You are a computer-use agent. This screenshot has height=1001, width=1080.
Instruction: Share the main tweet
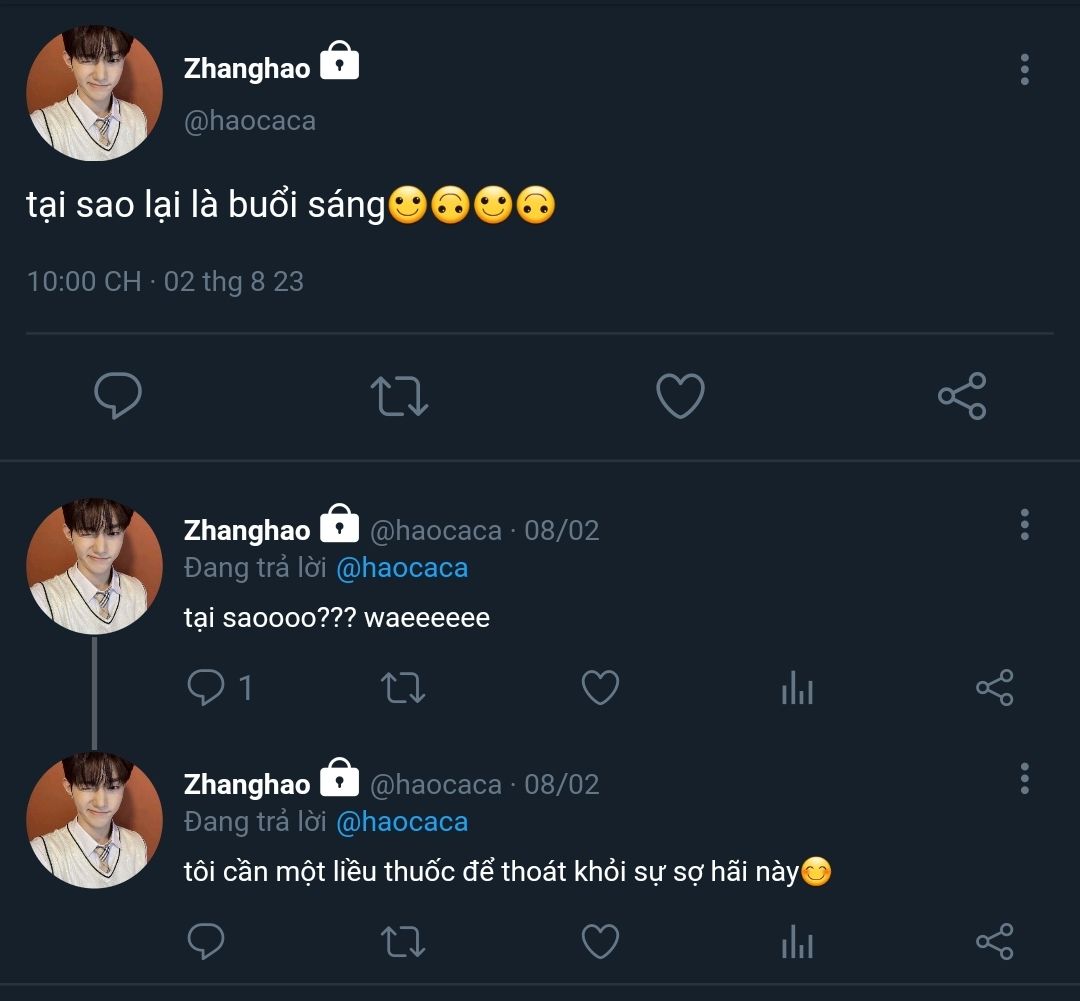pyautogui.click(x=962, y=396)
